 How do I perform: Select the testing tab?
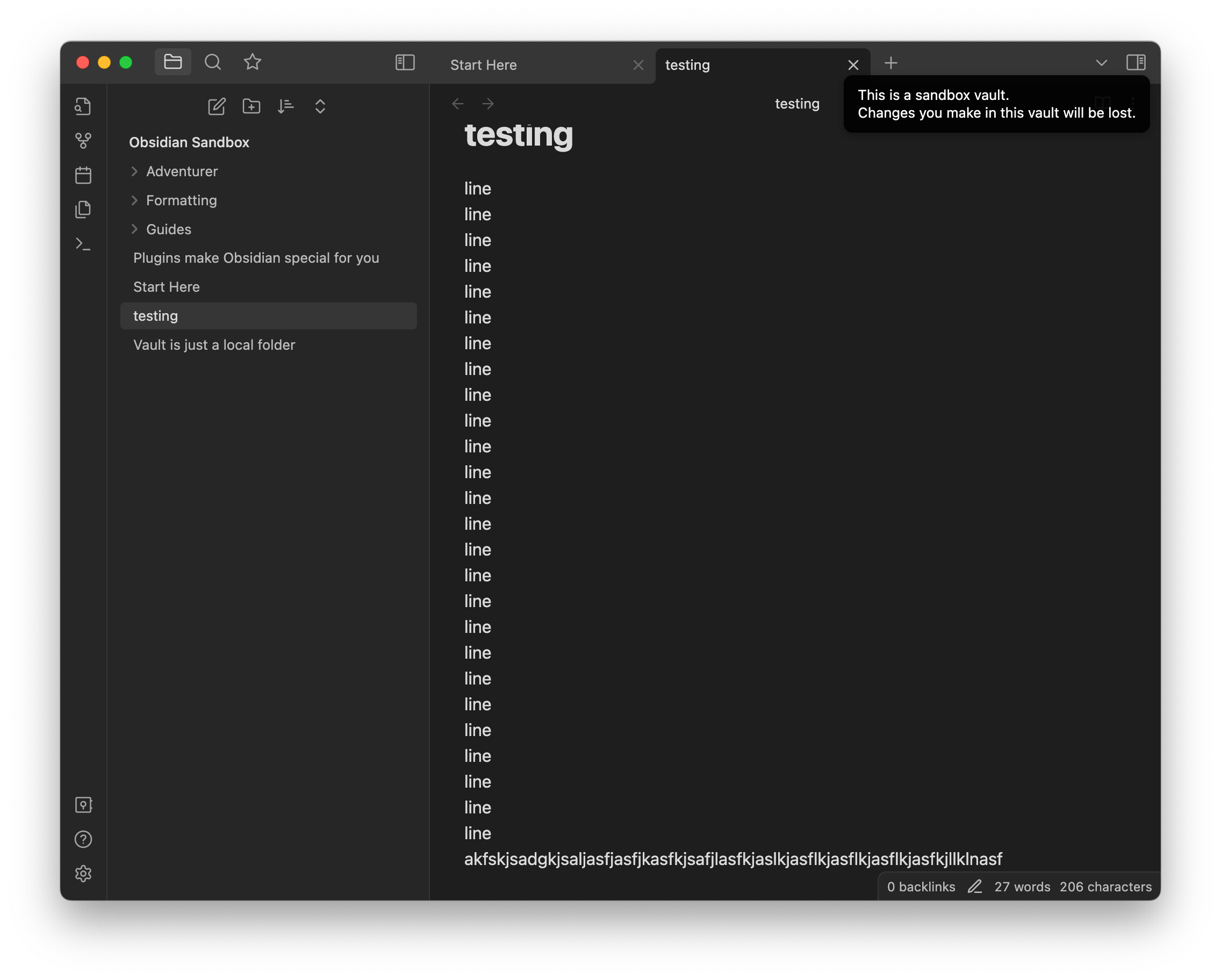[687, 64]
